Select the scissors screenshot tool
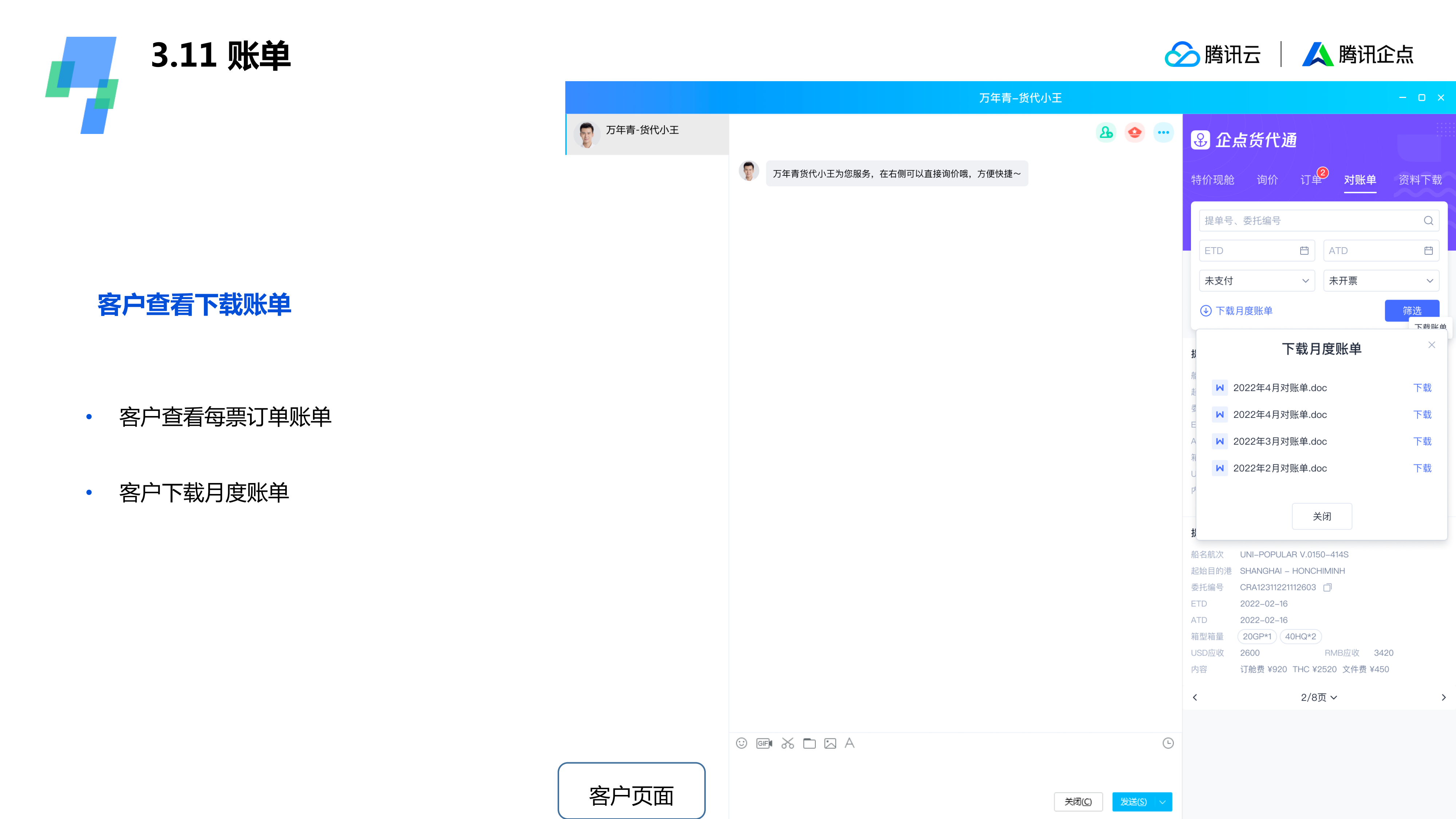The image size is (1456, 819). click(787, 743)
